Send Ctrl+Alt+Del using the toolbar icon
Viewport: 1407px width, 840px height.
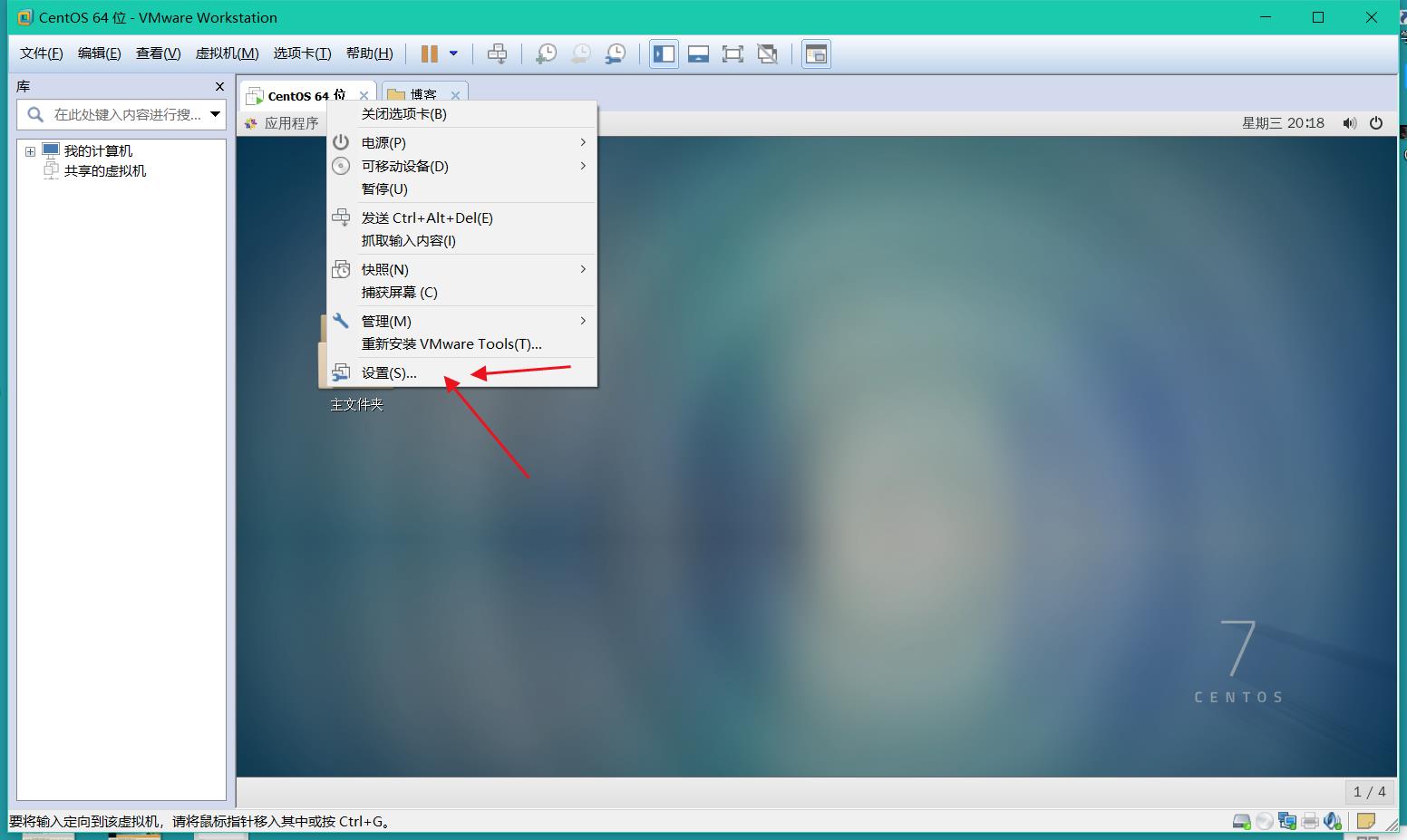click(x=497, y=54)
